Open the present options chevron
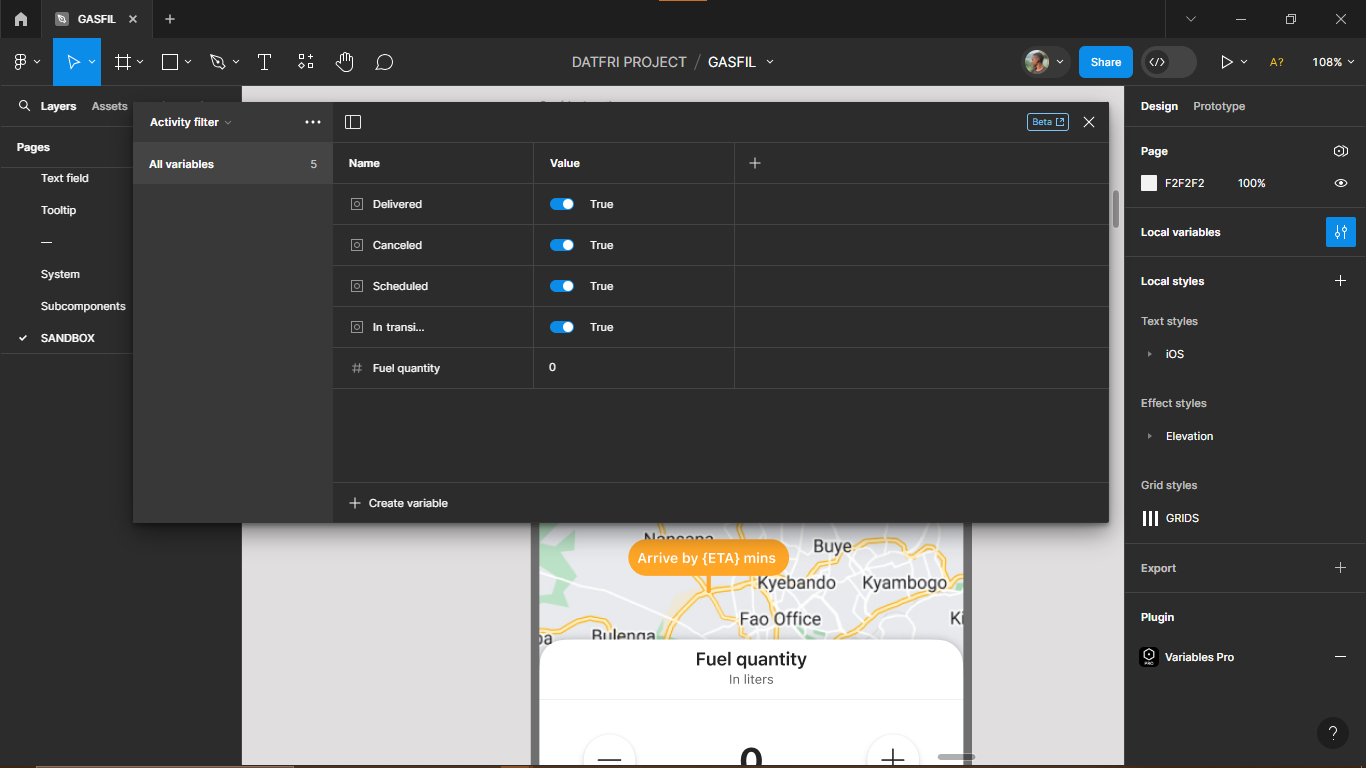The image size is (1366, 768). click(1244, 62)
